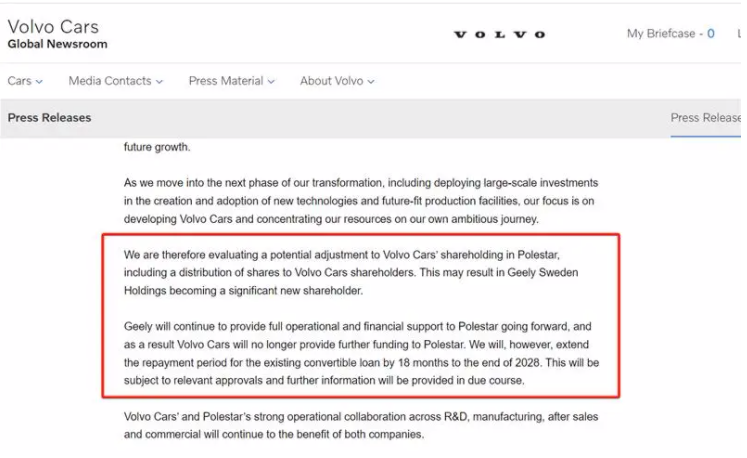
Task: Expand the Press Material menu
Action: pyautogui.click(x=226, y=81)
